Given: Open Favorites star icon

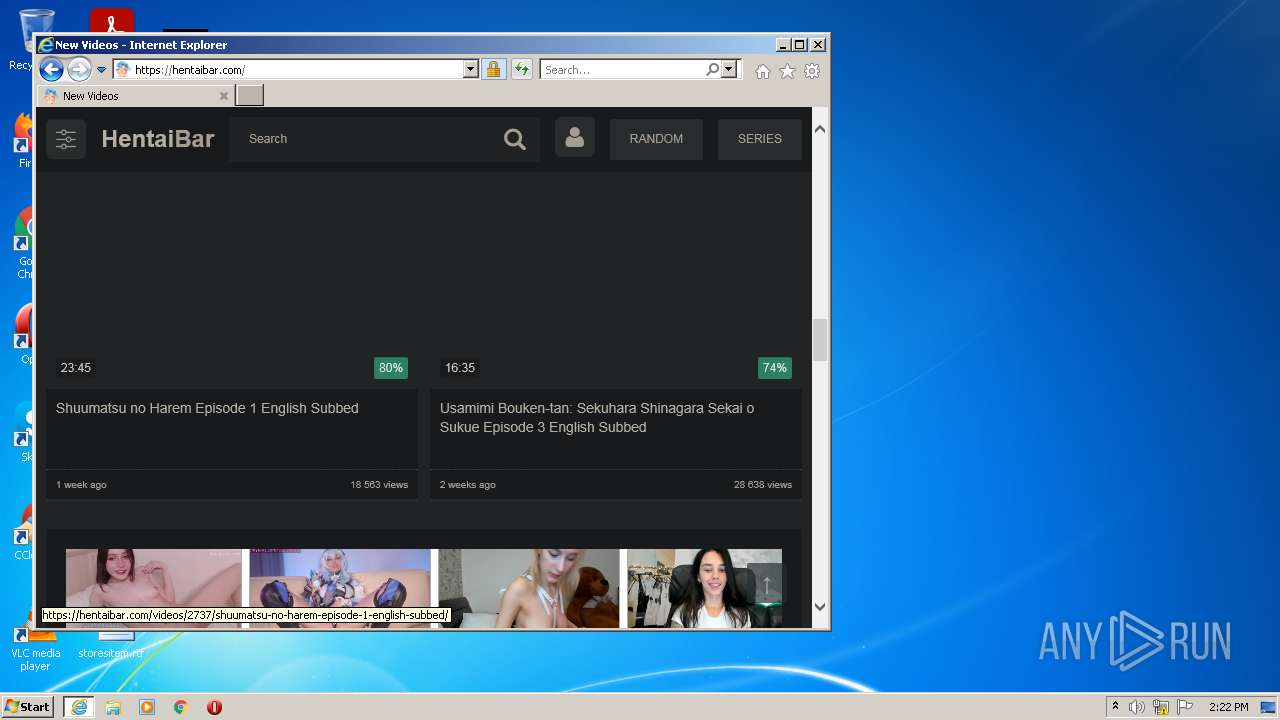Looking at the screenshot, I should [x=787, y=71].
